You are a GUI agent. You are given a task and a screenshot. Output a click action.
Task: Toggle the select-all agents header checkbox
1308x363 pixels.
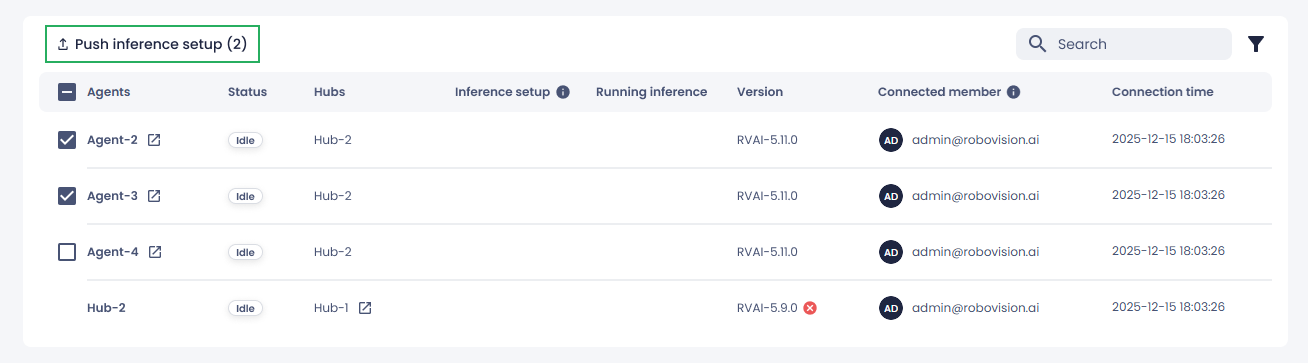click(67, 92)
